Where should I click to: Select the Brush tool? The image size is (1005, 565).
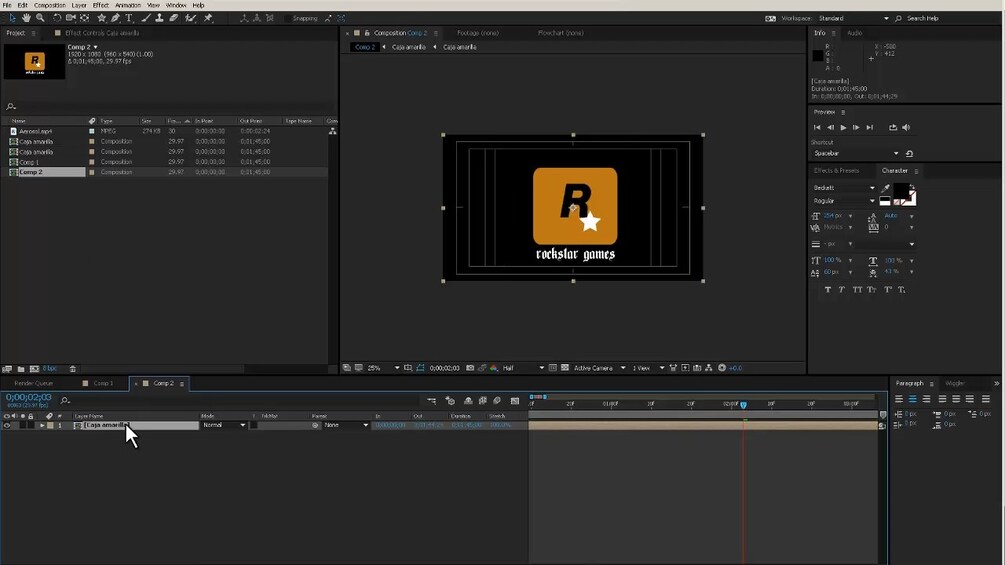[x=146, y=18]
